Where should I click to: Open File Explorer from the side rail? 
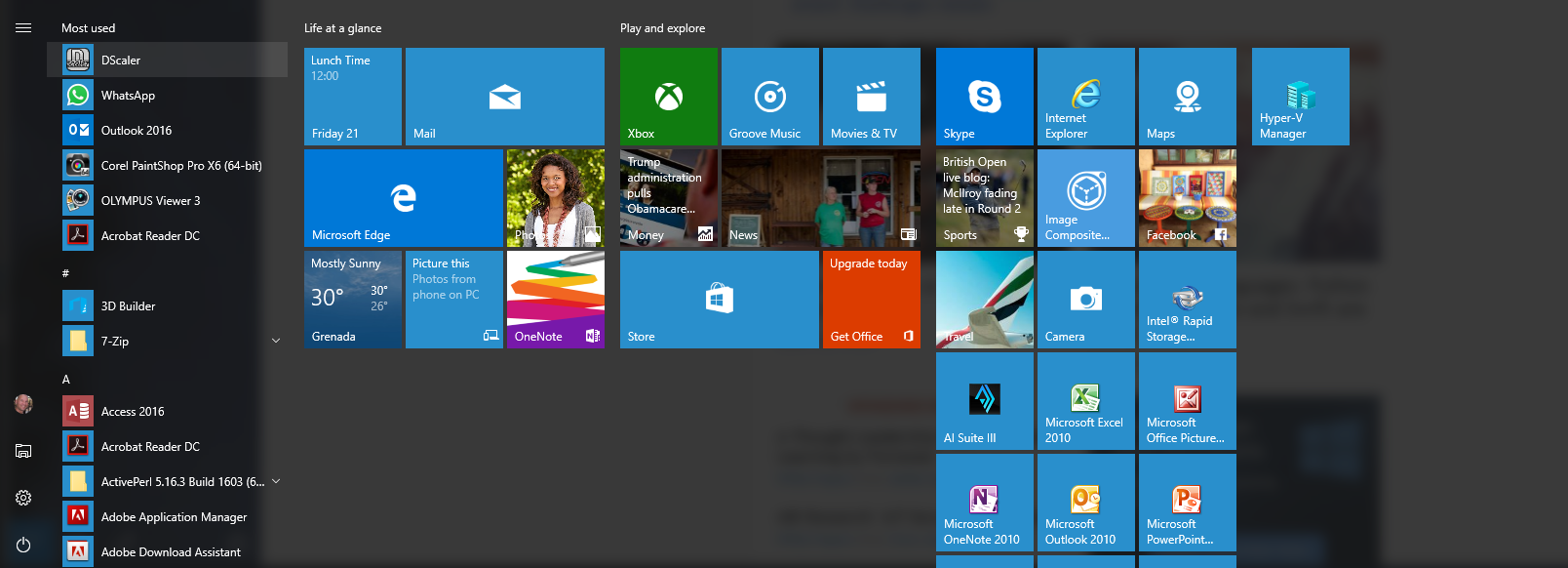pos(23,451)
